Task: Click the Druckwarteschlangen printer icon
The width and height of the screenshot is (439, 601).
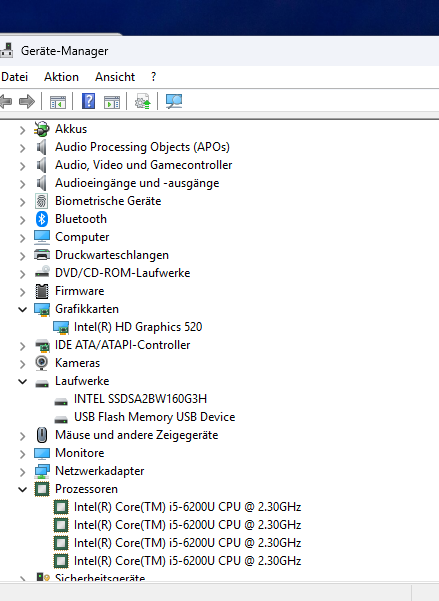Action: 41,255
